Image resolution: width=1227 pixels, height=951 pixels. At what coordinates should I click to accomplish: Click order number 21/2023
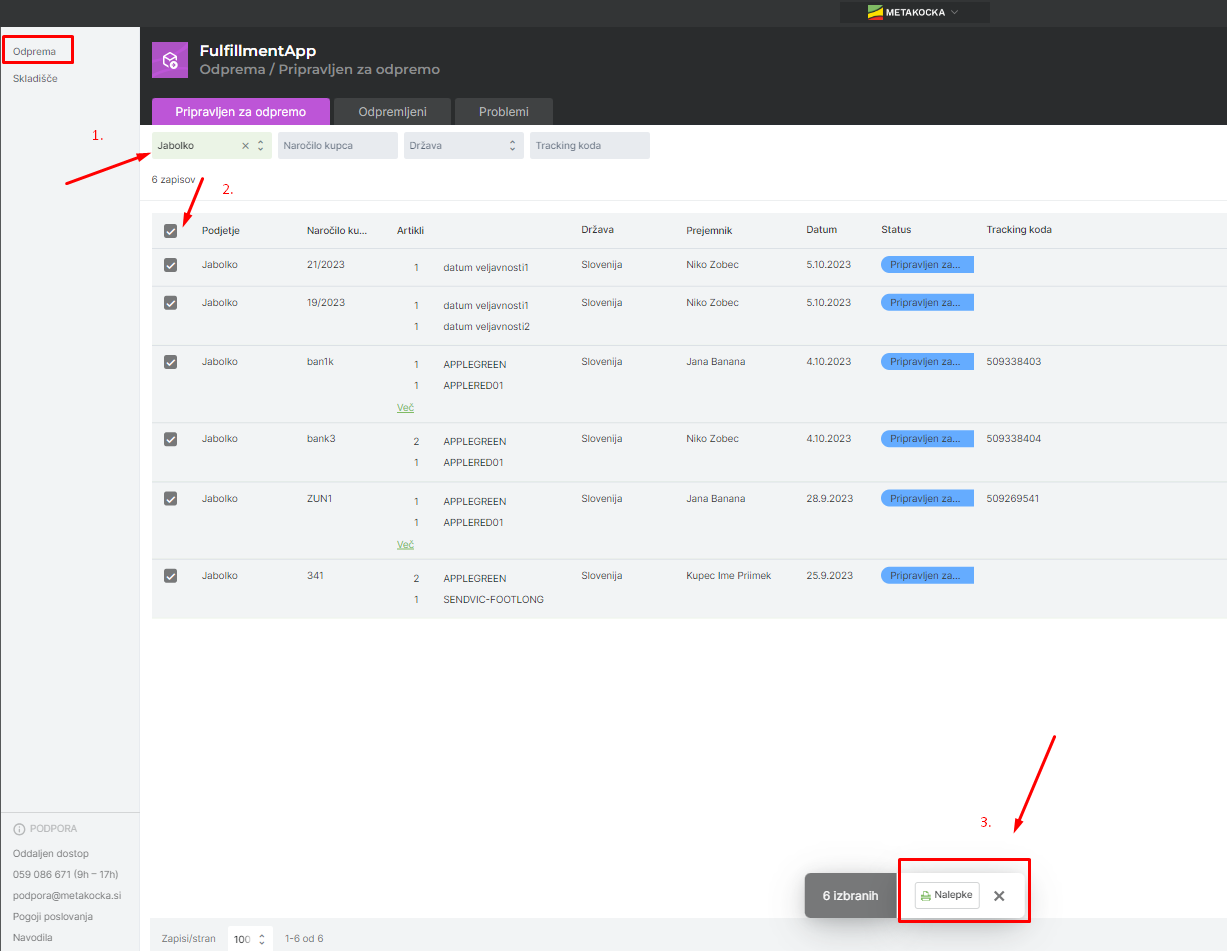coord(326,265)
